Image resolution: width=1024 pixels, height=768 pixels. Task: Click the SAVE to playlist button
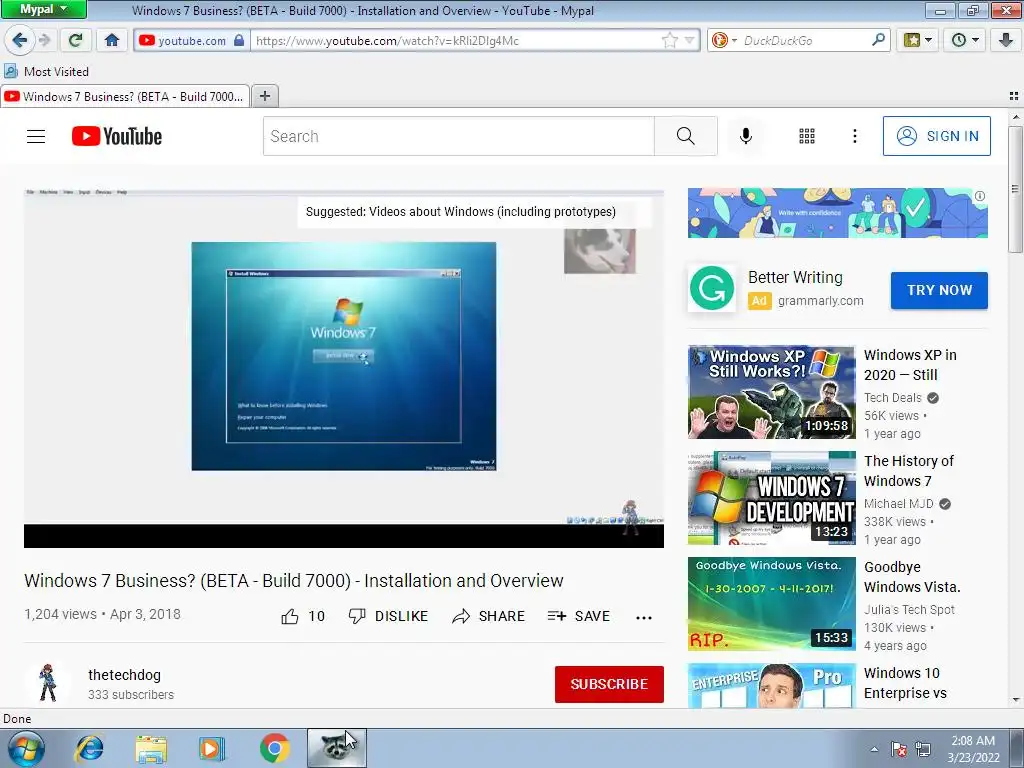coord(579,616)
